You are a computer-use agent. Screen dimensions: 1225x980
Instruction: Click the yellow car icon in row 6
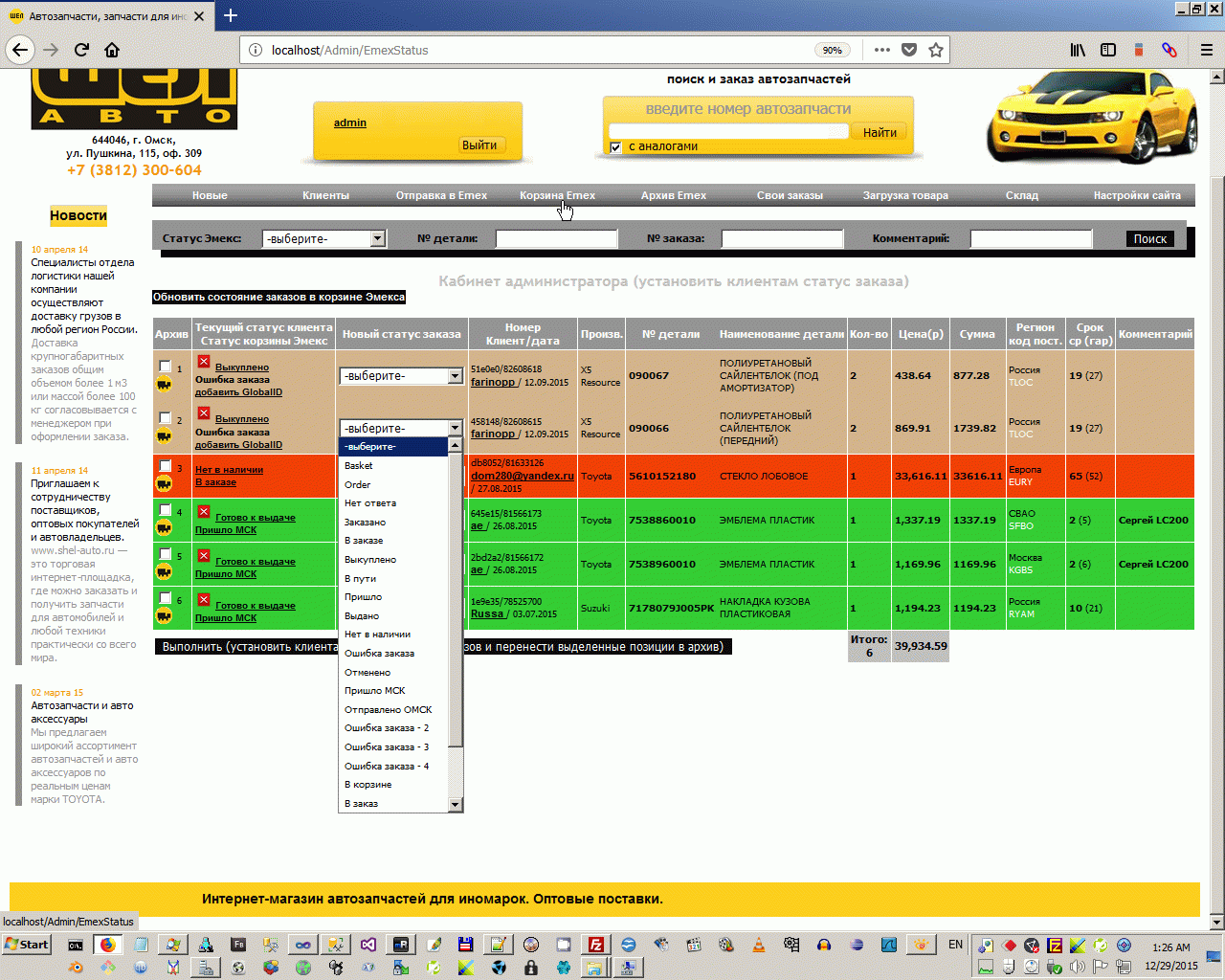point(164,615)
